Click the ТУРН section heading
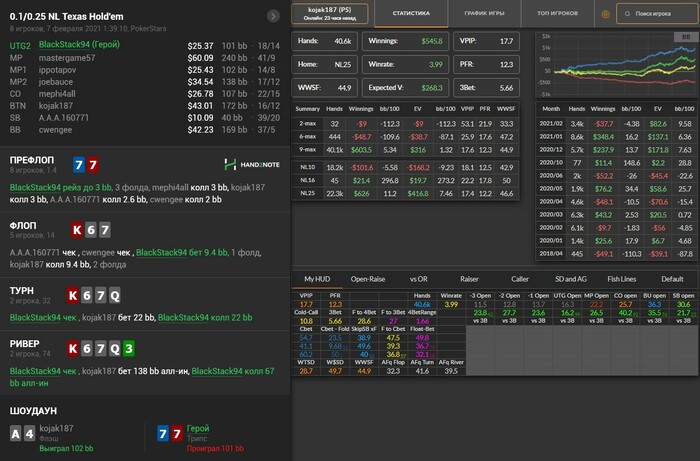The height and width of the screenshot is (461, 700). tap(21, 291)
